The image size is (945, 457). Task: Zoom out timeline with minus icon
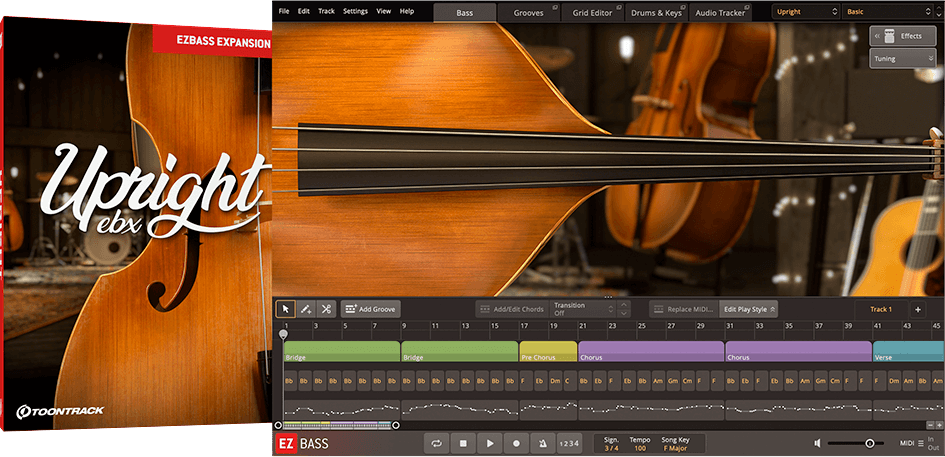pyautogui.click(x=931, y=425)
